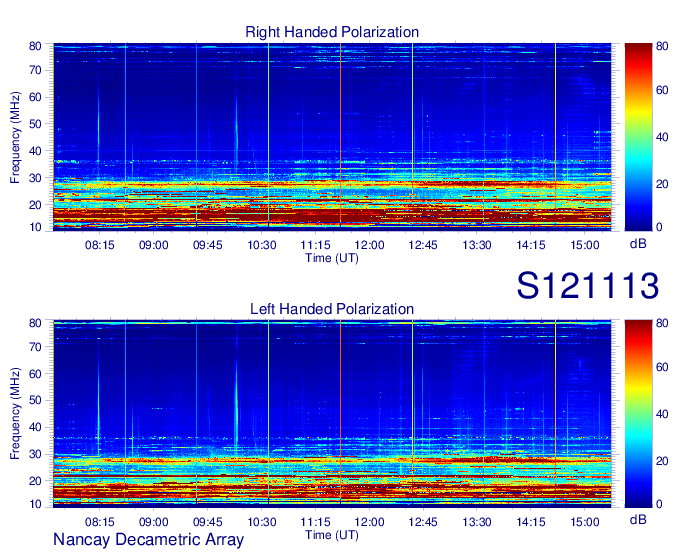
Task: Click the Left Handed Polarization title
Action: click(x=332, y=309)
